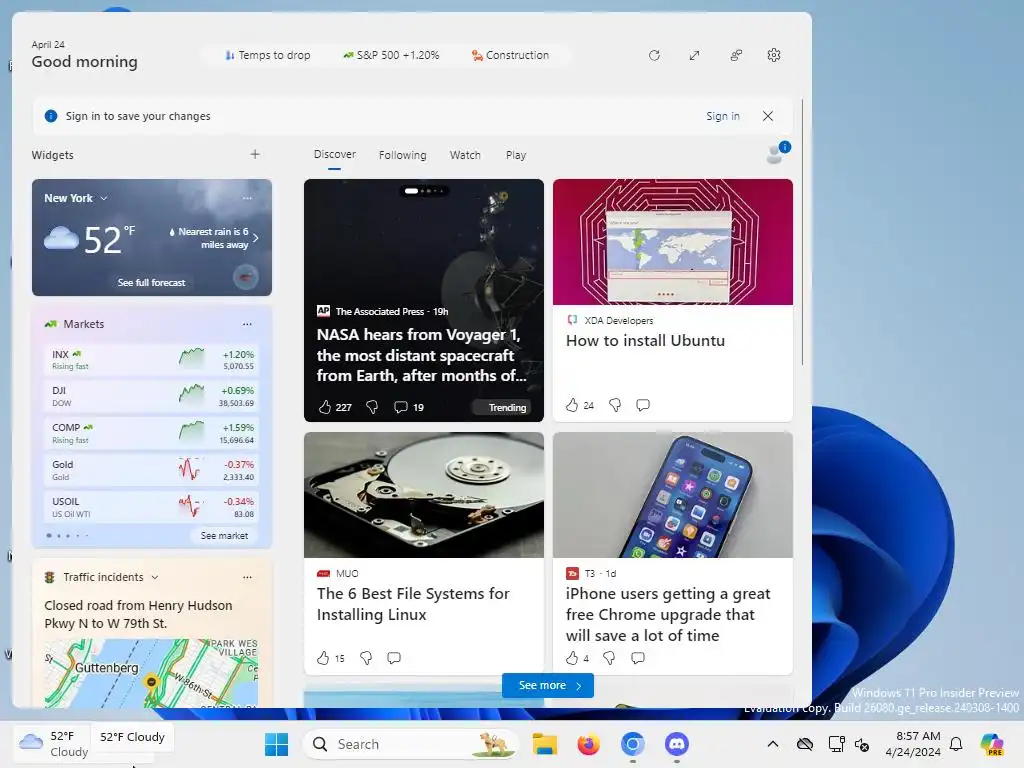Comment on File Systems Linux article

(394, 658)
